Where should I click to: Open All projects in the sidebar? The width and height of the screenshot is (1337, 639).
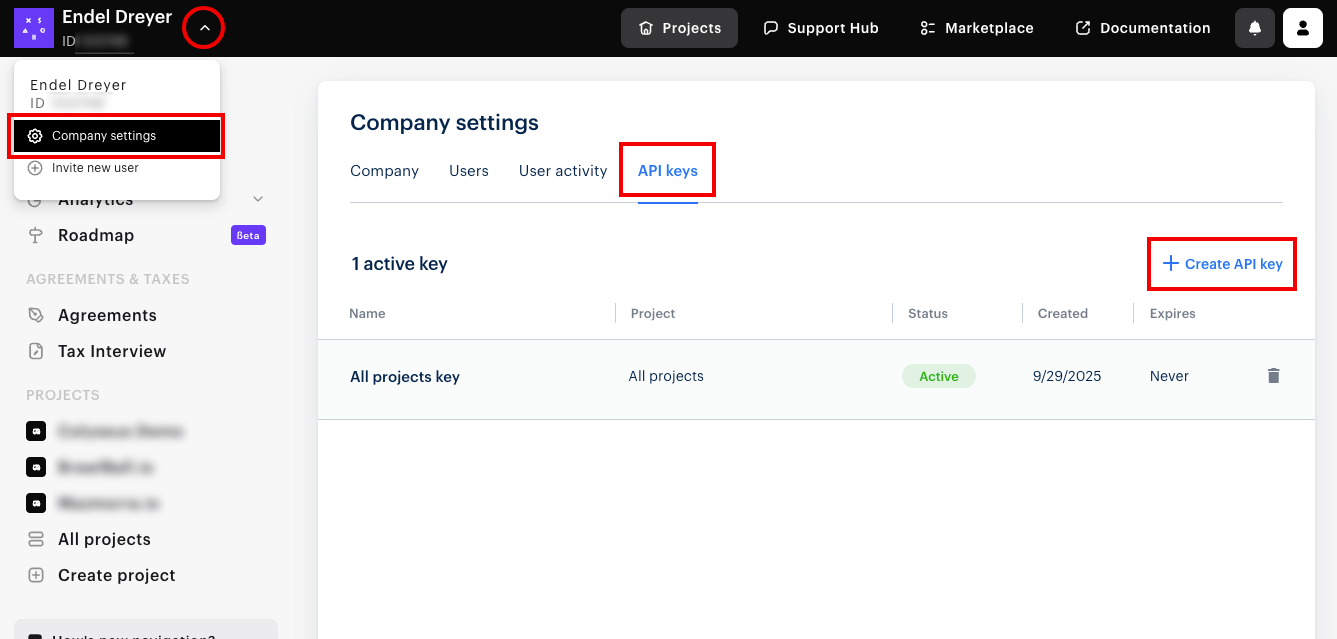pos(102,539)
